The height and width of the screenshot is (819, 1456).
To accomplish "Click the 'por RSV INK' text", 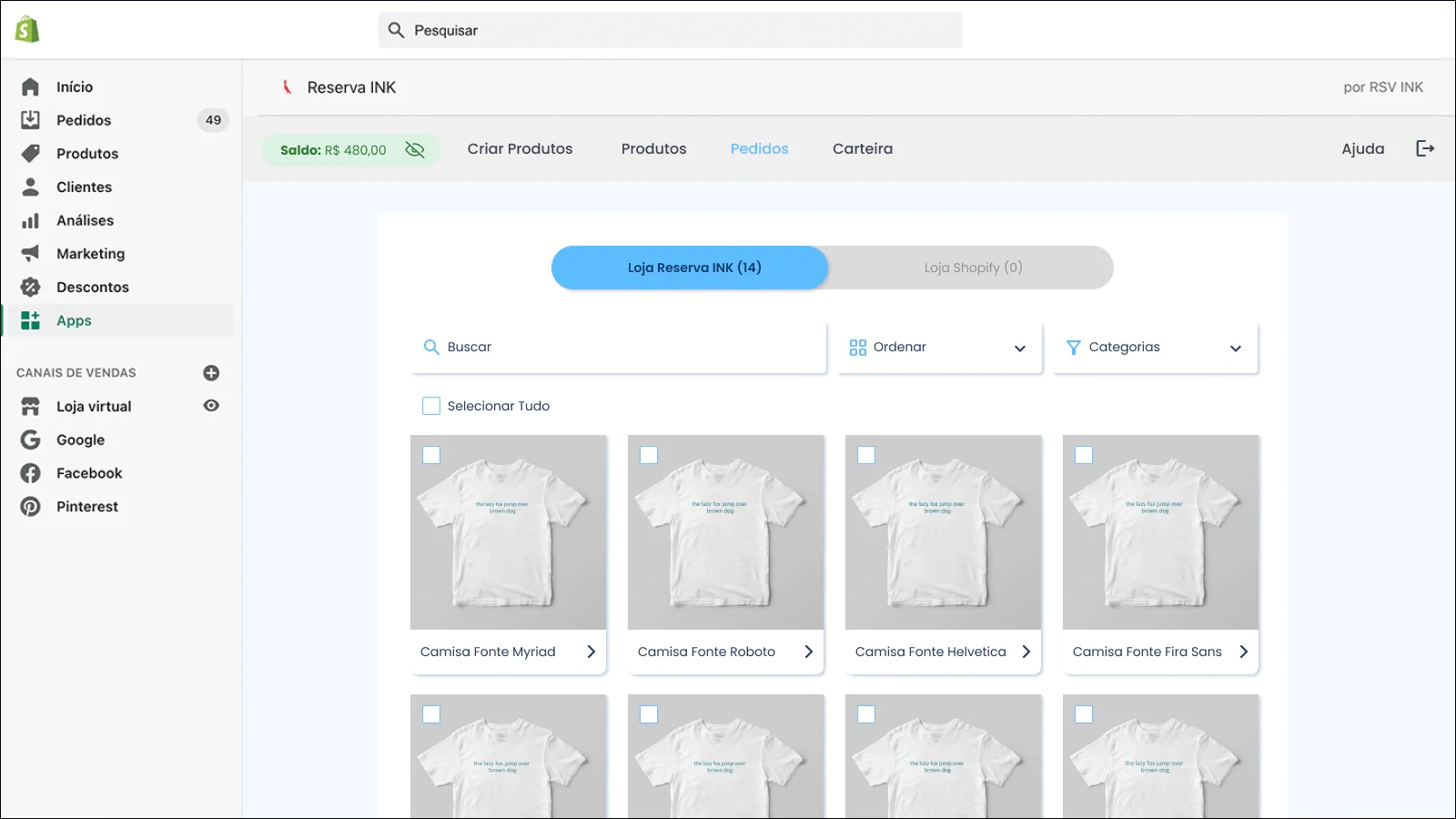I will [x=1383, y=87].
